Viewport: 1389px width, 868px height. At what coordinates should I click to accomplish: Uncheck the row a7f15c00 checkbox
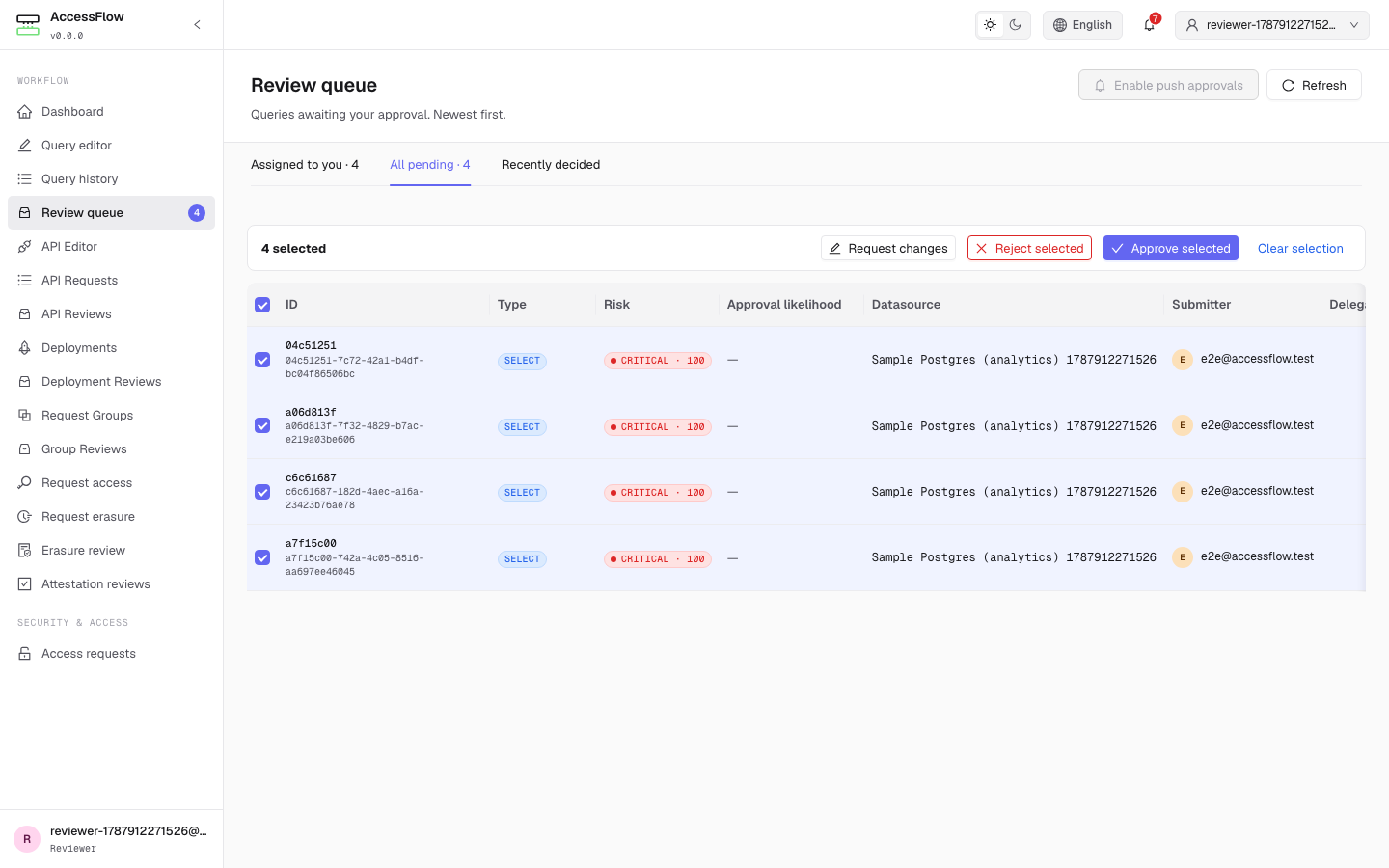click(262, 557)
